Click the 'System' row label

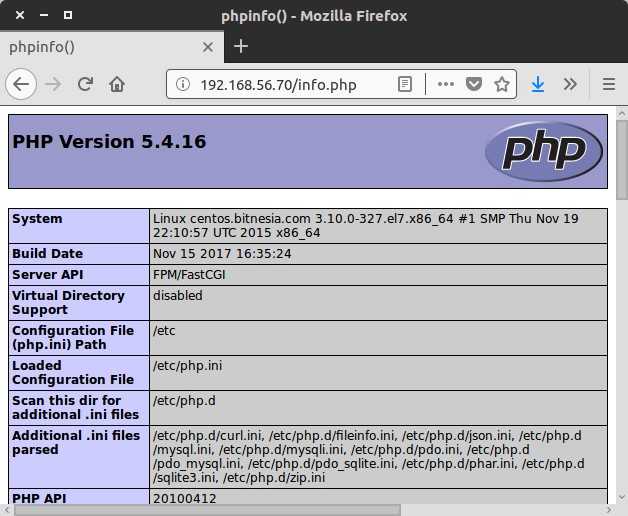click(x=37, y=219)
